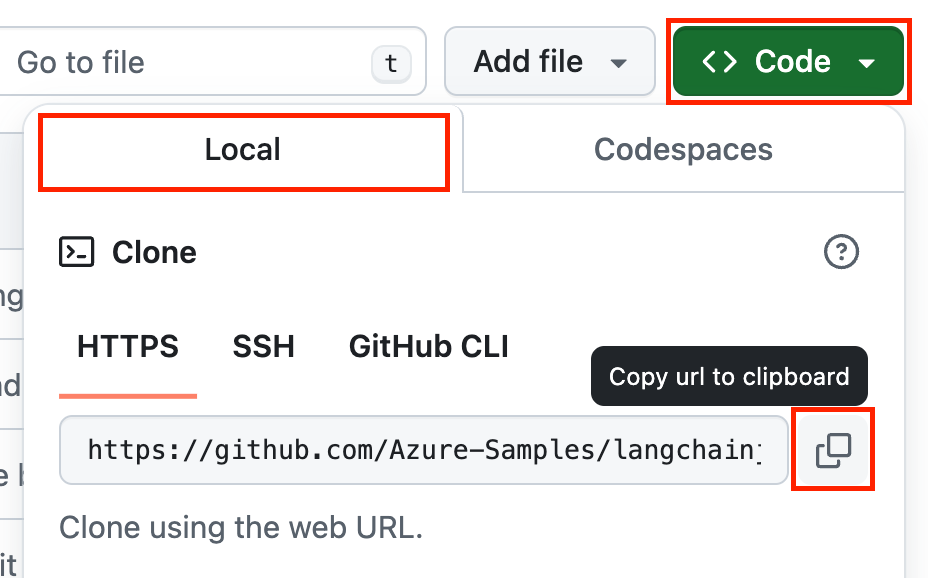Viewport: 928px width, 578px height.
Task: Select the Local tab
Action: (x=243, y=151)
